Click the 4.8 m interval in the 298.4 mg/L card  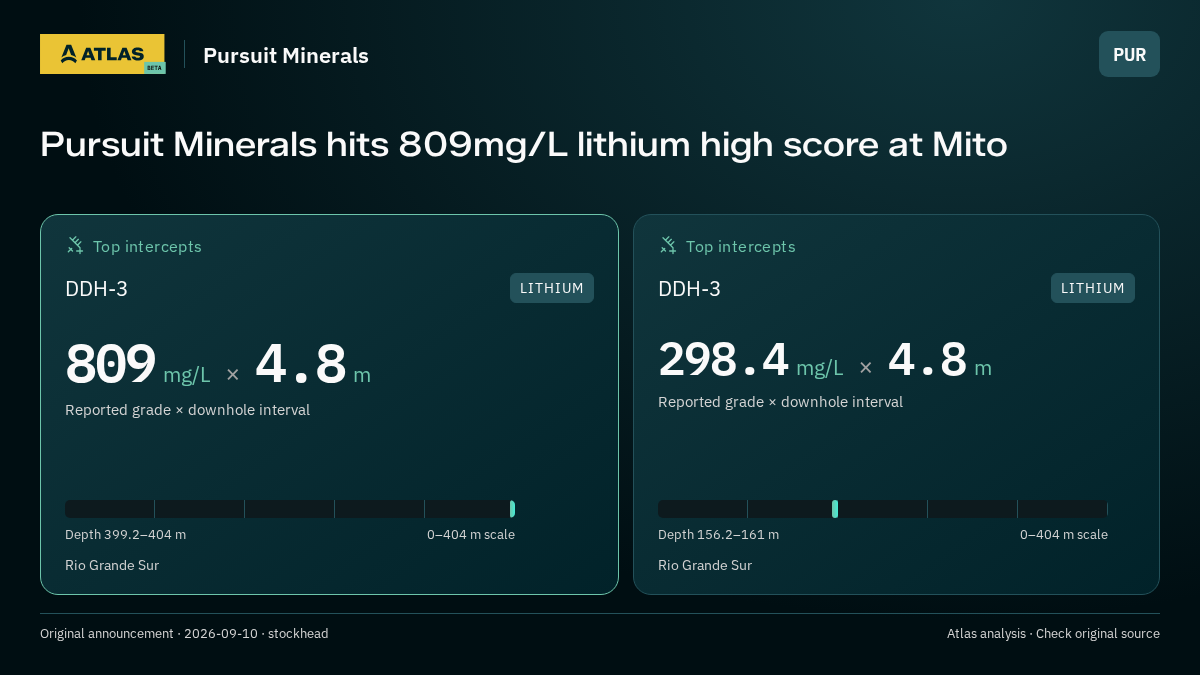(939, 359)
